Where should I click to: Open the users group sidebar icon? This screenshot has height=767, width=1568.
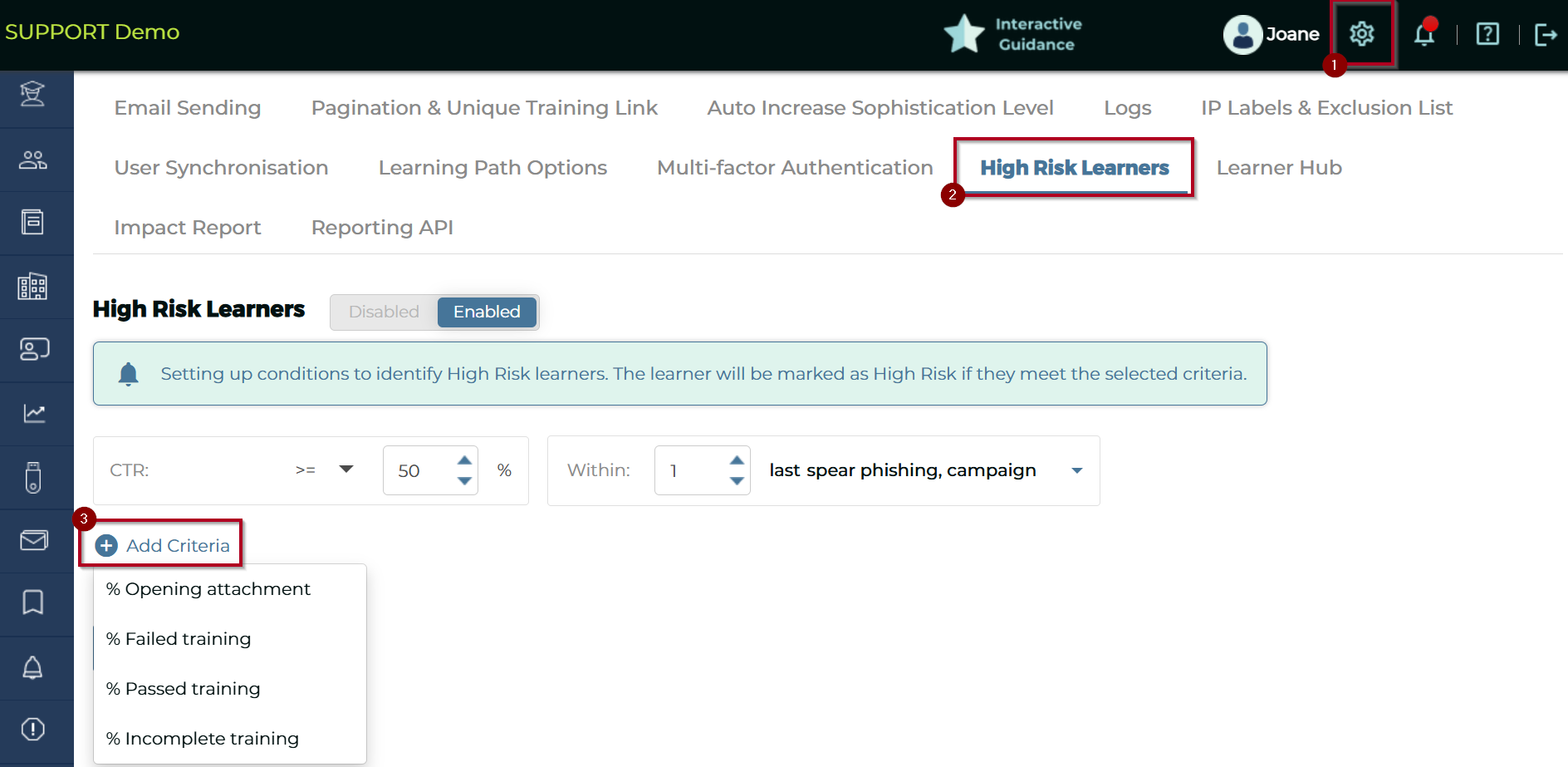pos(33,160)
